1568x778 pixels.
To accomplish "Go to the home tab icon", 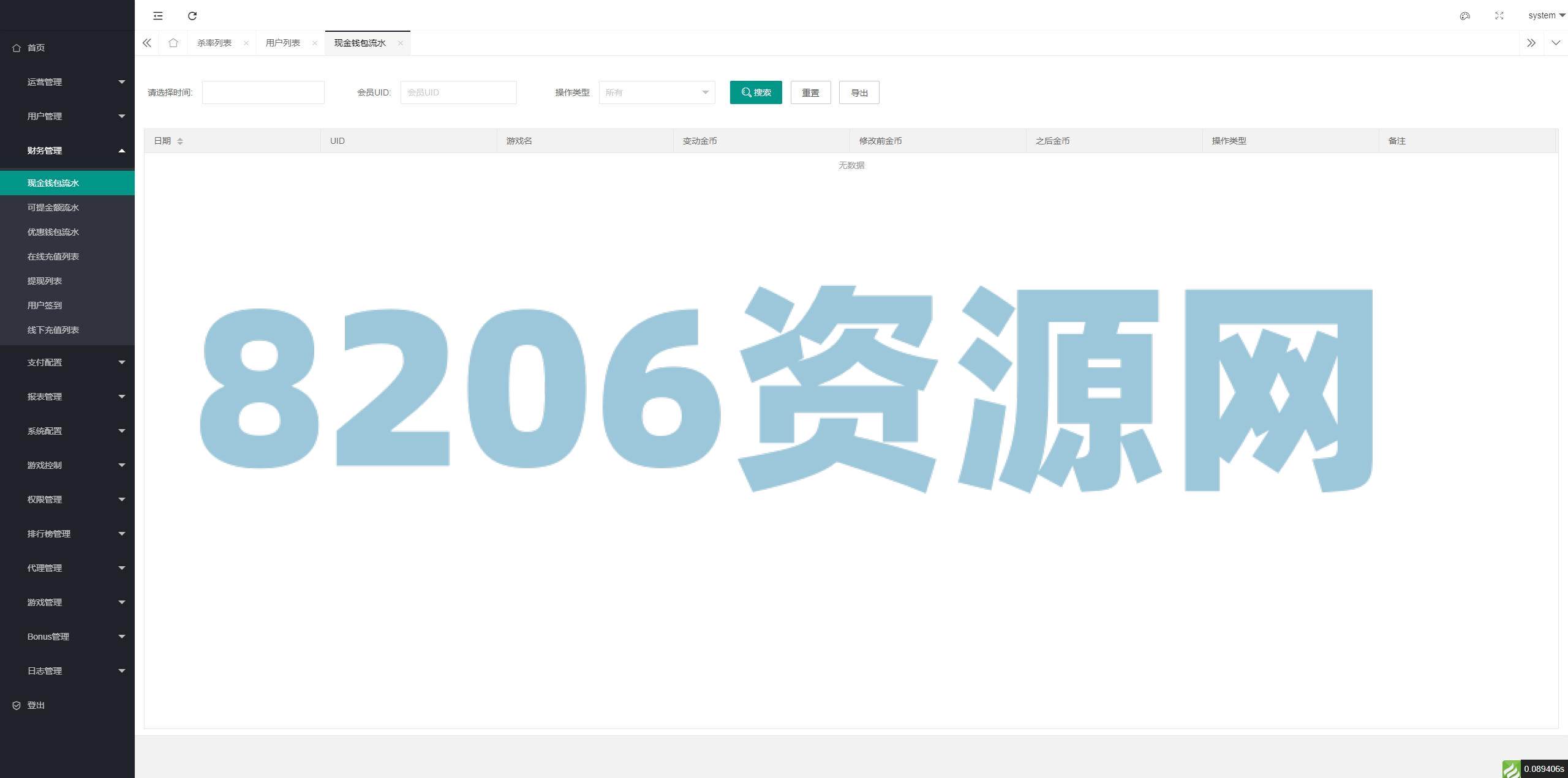I will [173, 43].
